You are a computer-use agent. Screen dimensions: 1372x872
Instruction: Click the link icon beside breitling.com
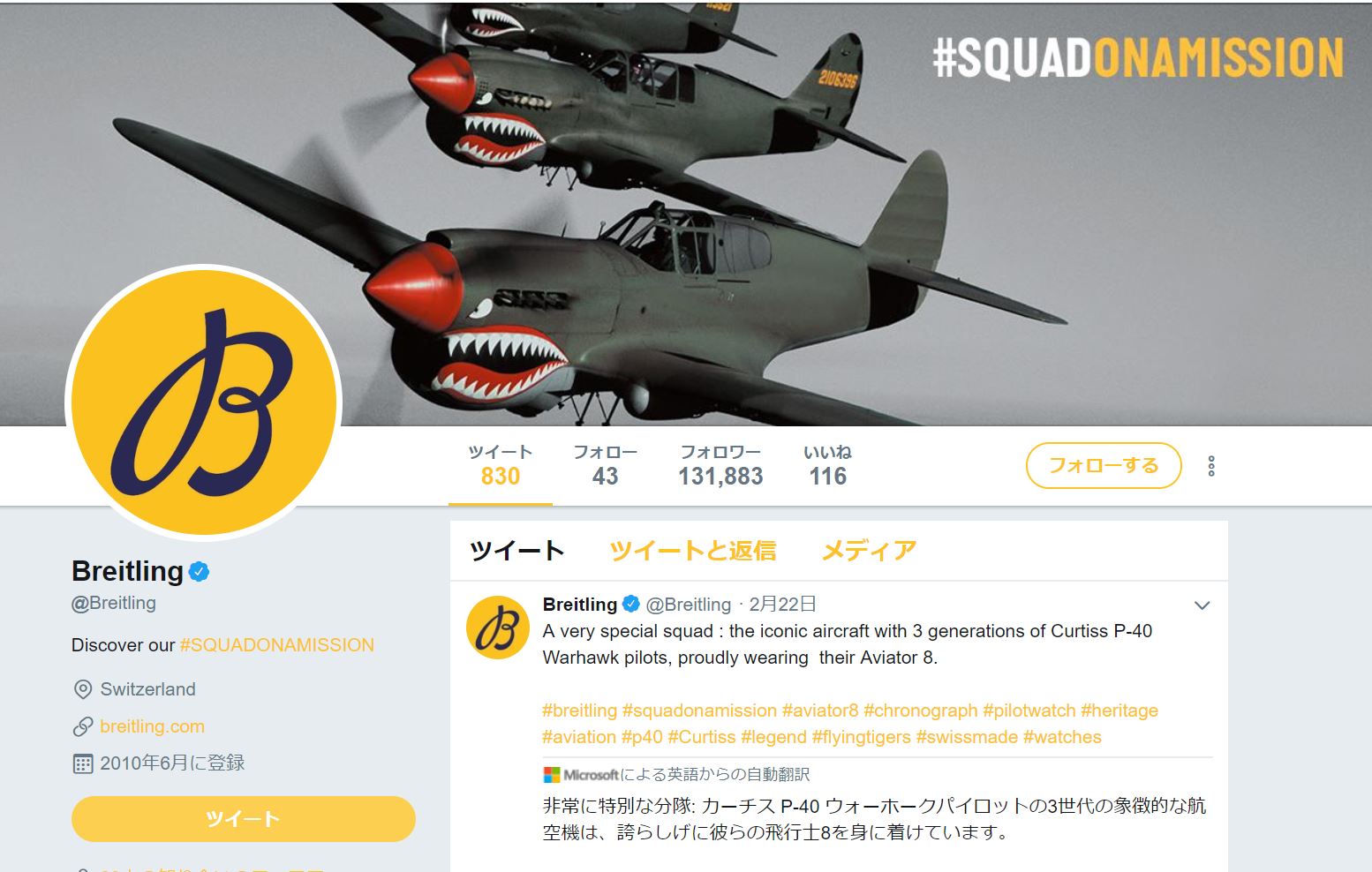(83, 726)
